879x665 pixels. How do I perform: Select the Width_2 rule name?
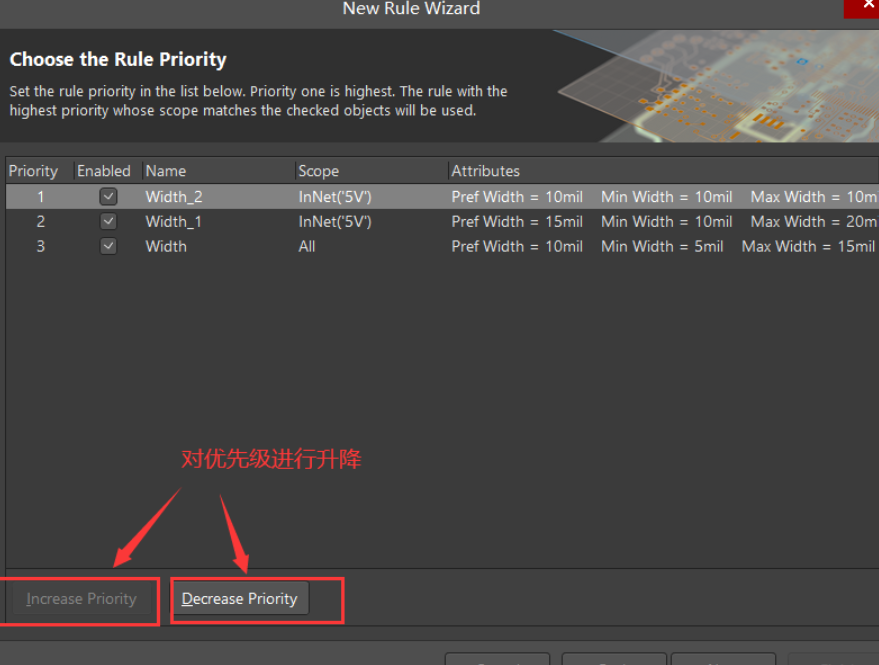(174, 197)
